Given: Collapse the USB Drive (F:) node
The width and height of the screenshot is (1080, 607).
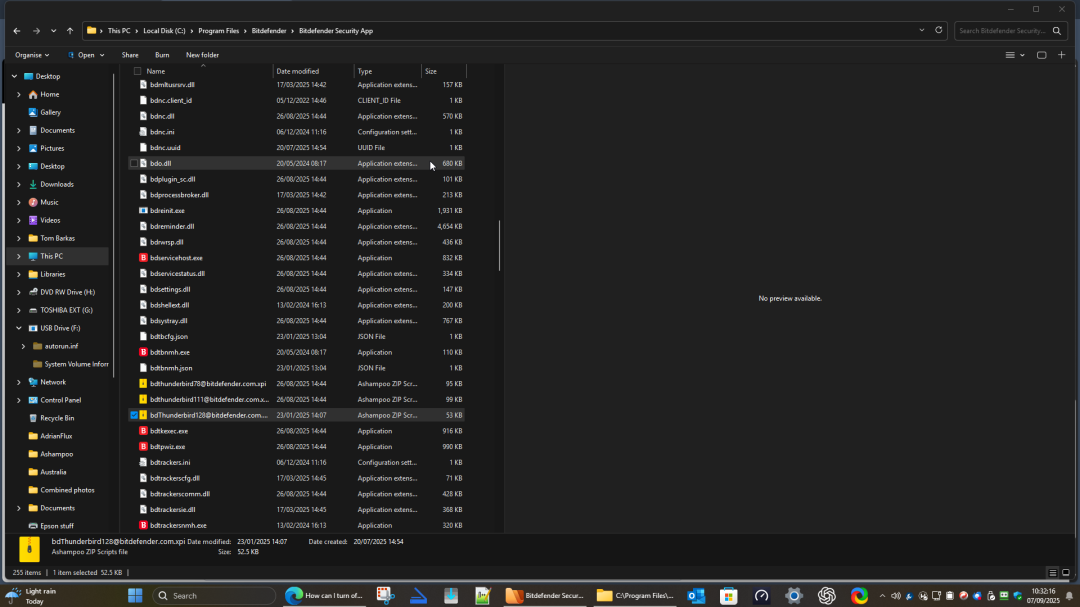Looking at the screenshot, I should (x=19, y=329).
